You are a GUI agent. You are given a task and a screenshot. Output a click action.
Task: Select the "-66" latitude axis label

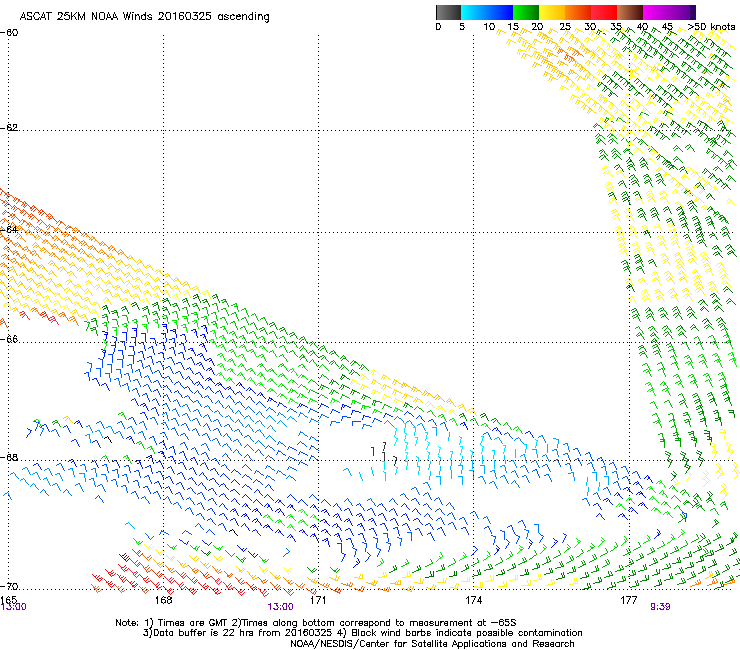pyautogui.click(x=9, y=339)
